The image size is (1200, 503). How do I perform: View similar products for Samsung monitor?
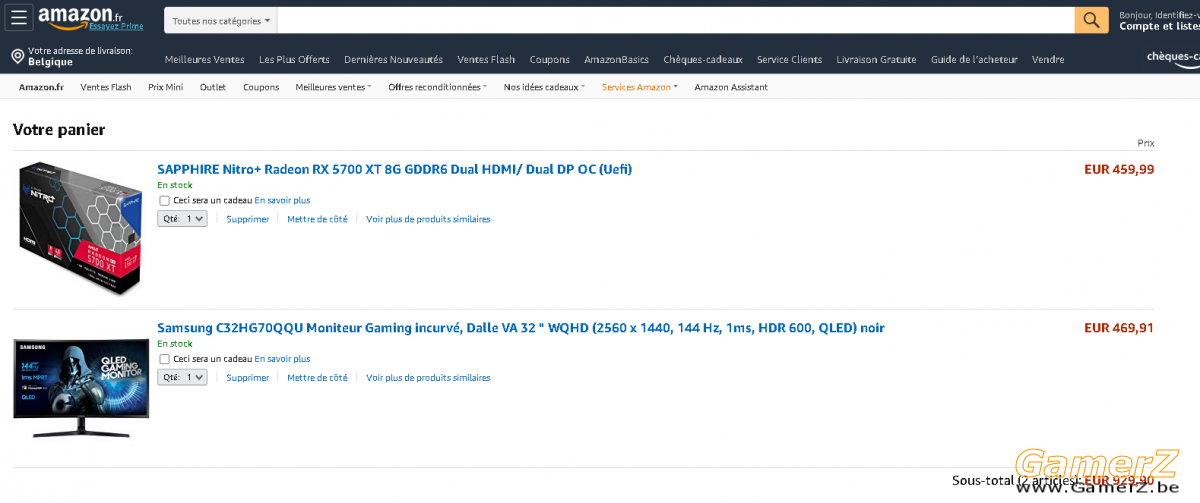click(428, 378)
